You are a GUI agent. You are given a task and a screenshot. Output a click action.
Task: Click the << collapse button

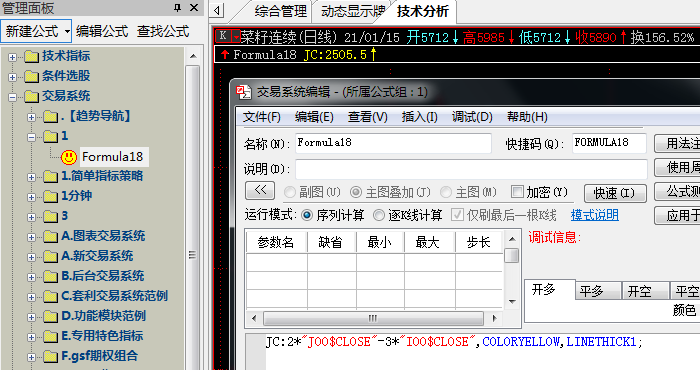(260, 191)
